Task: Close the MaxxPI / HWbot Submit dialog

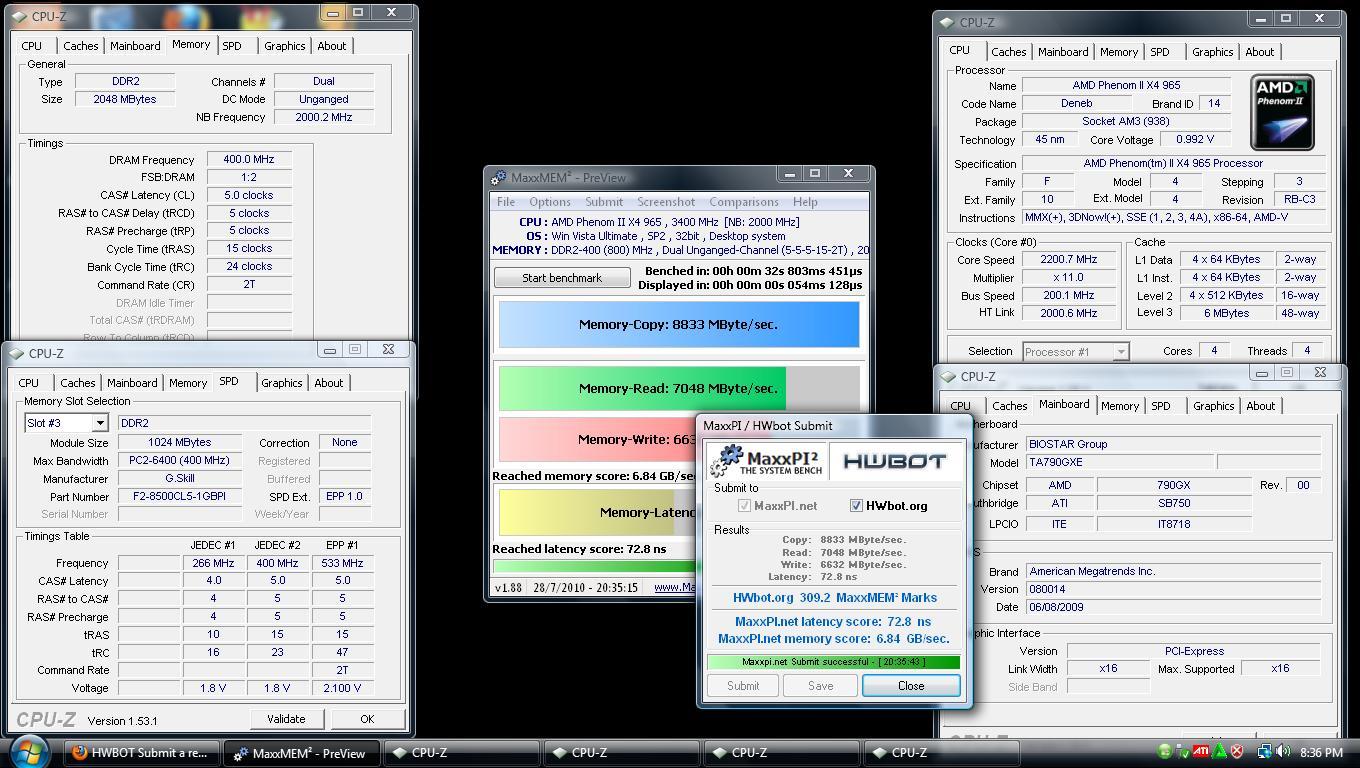Action: [911, 686]
